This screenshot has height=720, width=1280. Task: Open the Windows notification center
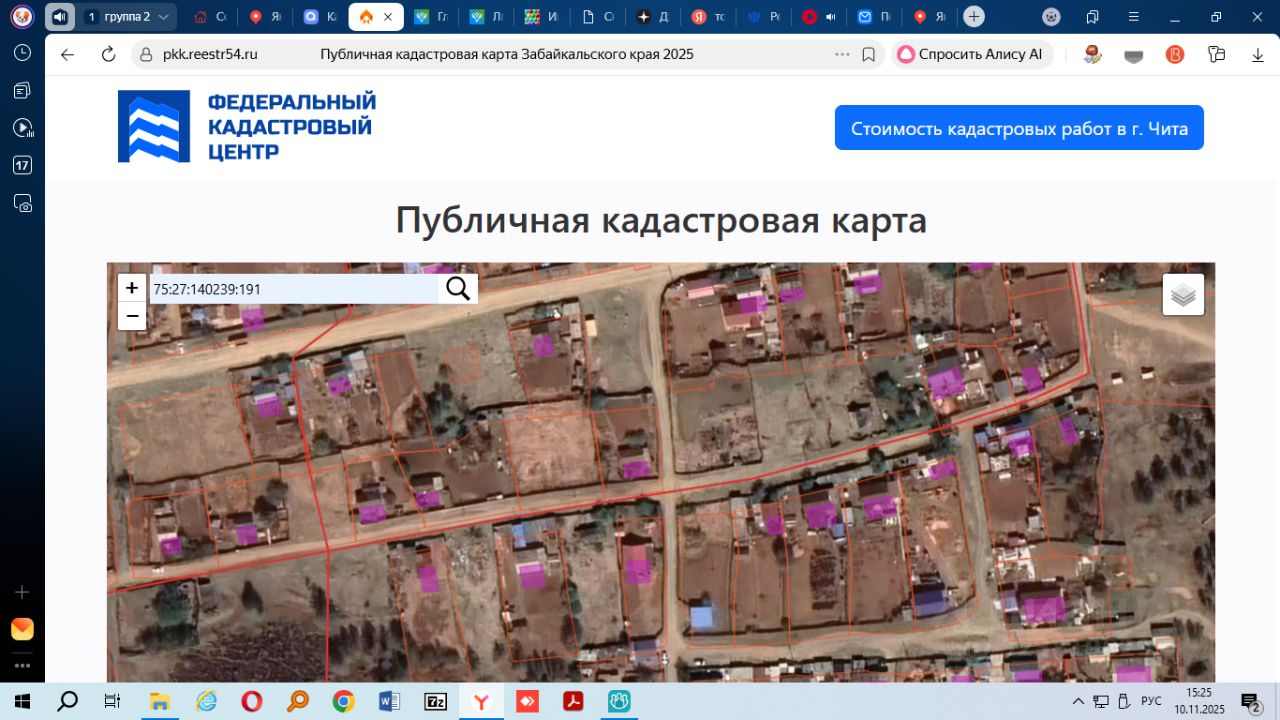click(x=1250, y=702)
